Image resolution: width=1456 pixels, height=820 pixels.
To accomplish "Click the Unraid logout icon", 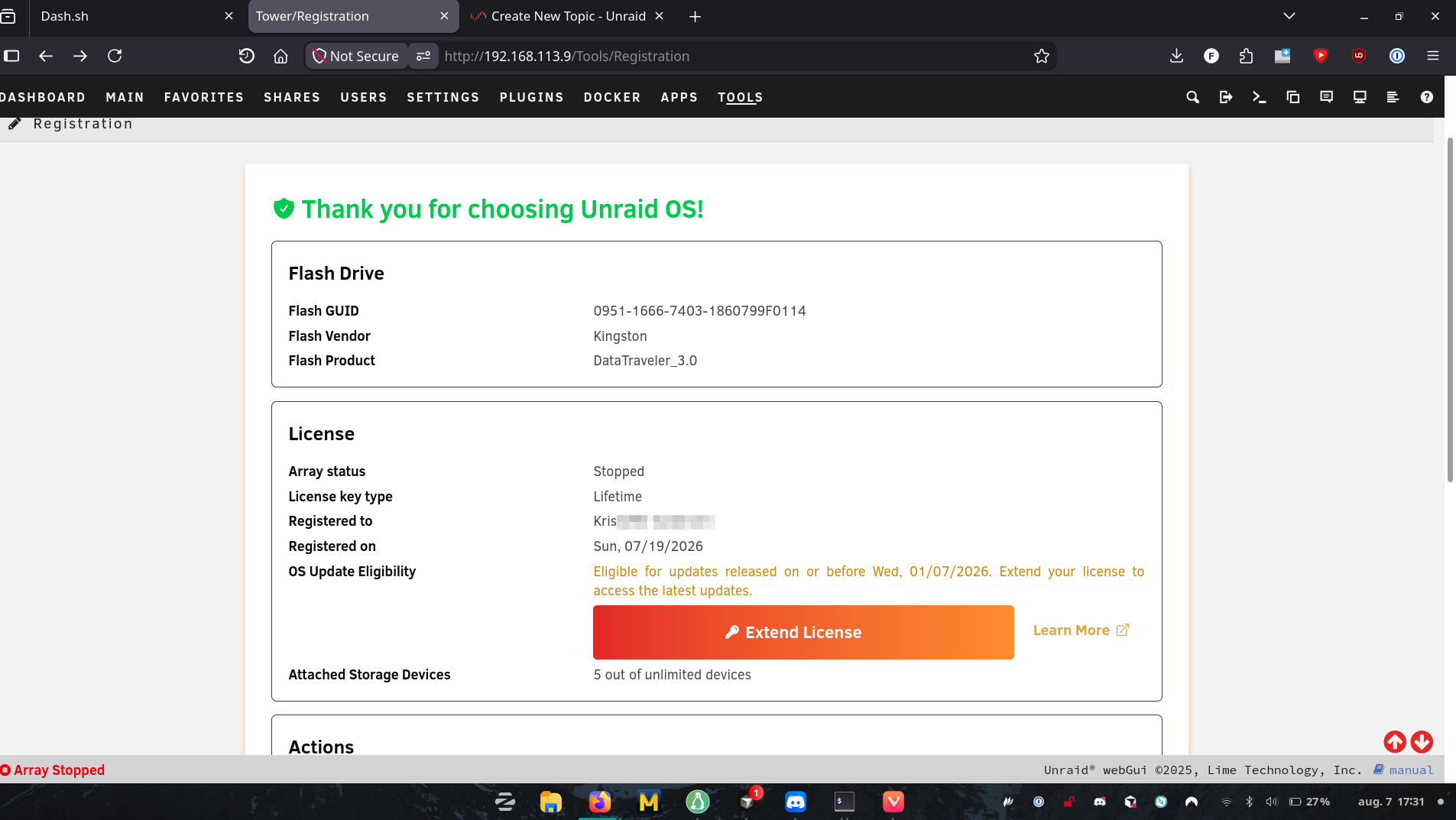I will [x=1226, y=97].
